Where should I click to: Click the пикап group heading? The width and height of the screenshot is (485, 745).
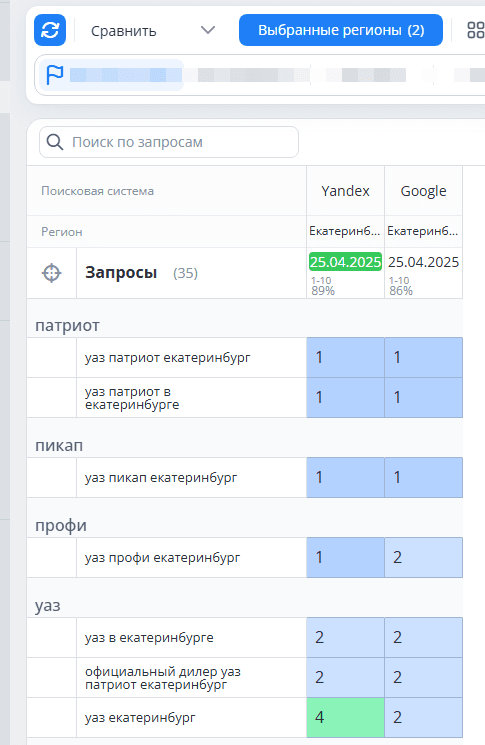[59, 446]
